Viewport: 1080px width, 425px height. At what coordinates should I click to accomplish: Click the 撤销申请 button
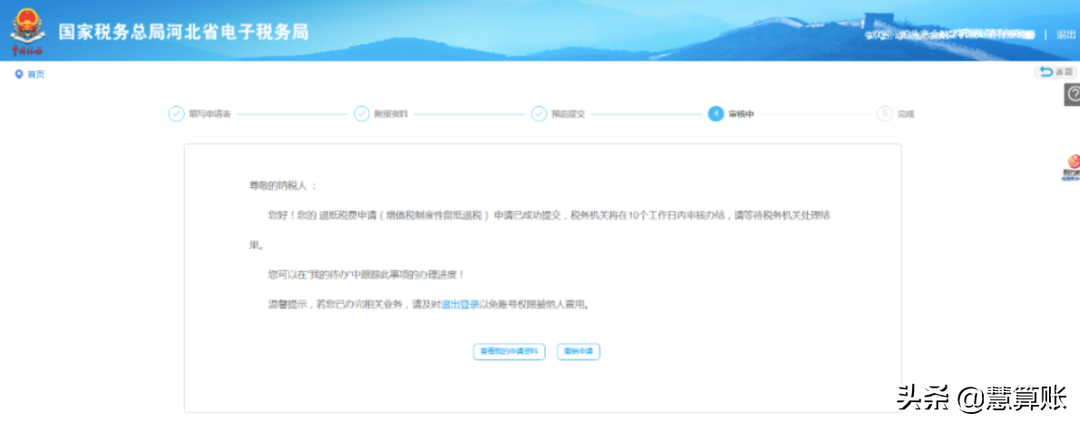[x=579, y=351]
